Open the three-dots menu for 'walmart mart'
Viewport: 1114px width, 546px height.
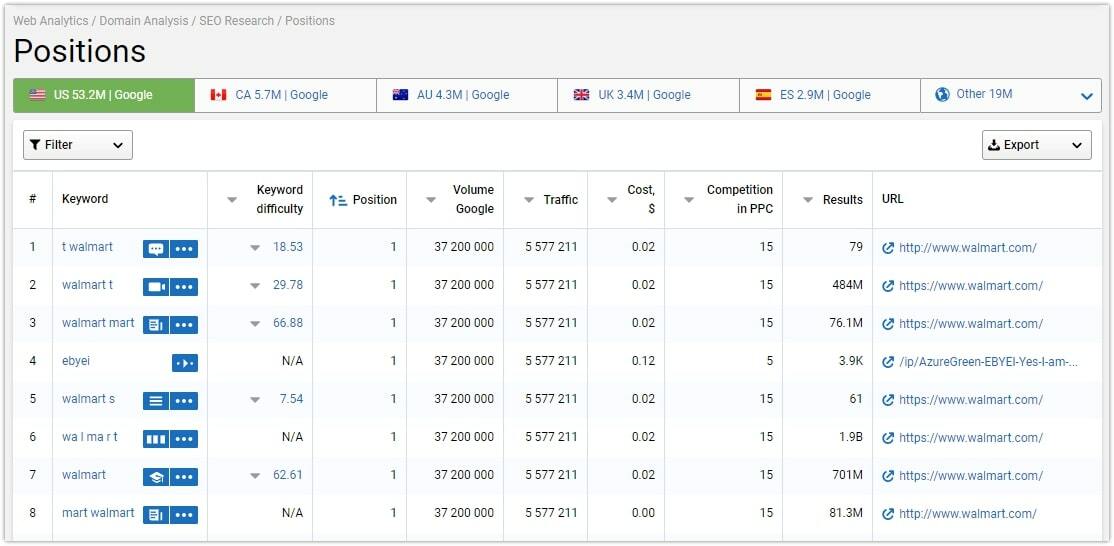(x=184, y=324)
